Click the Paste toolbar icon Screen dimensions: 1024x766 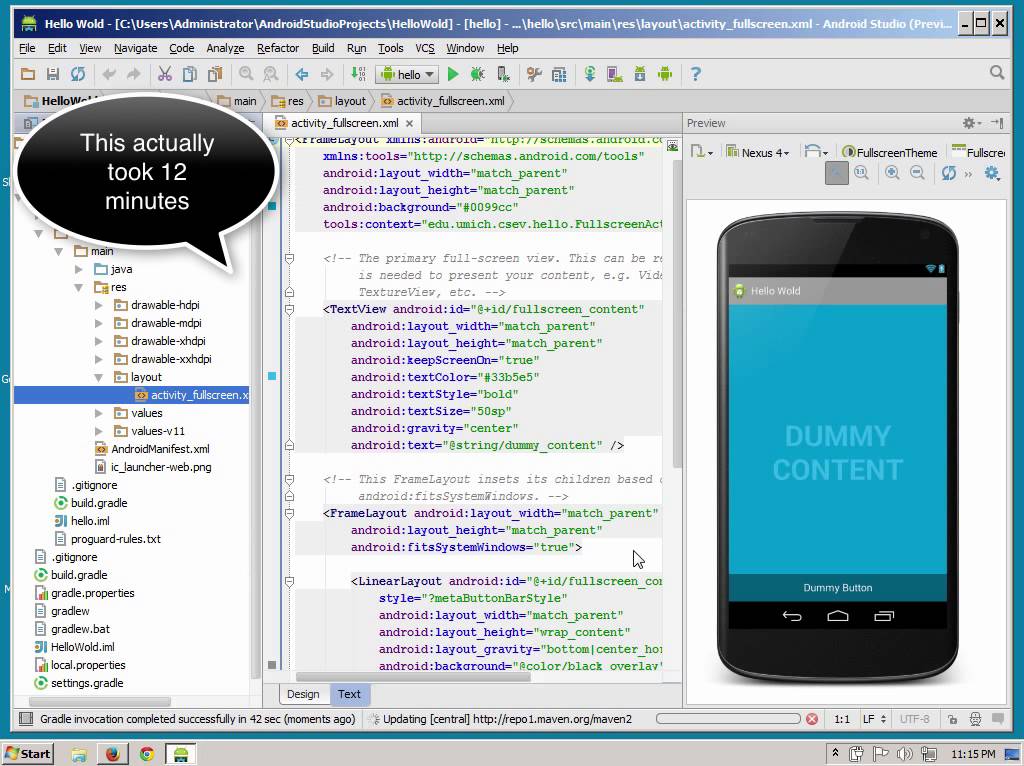click(215, 74)
